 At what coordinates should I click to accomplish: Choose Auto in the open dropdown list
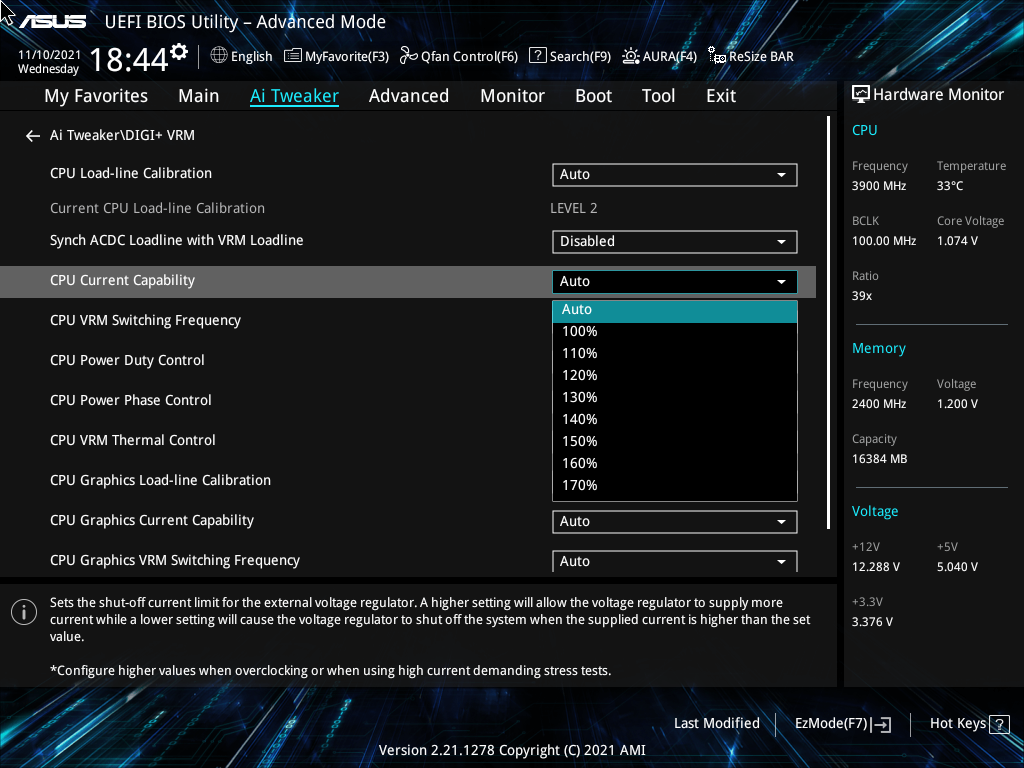point(675,310)
